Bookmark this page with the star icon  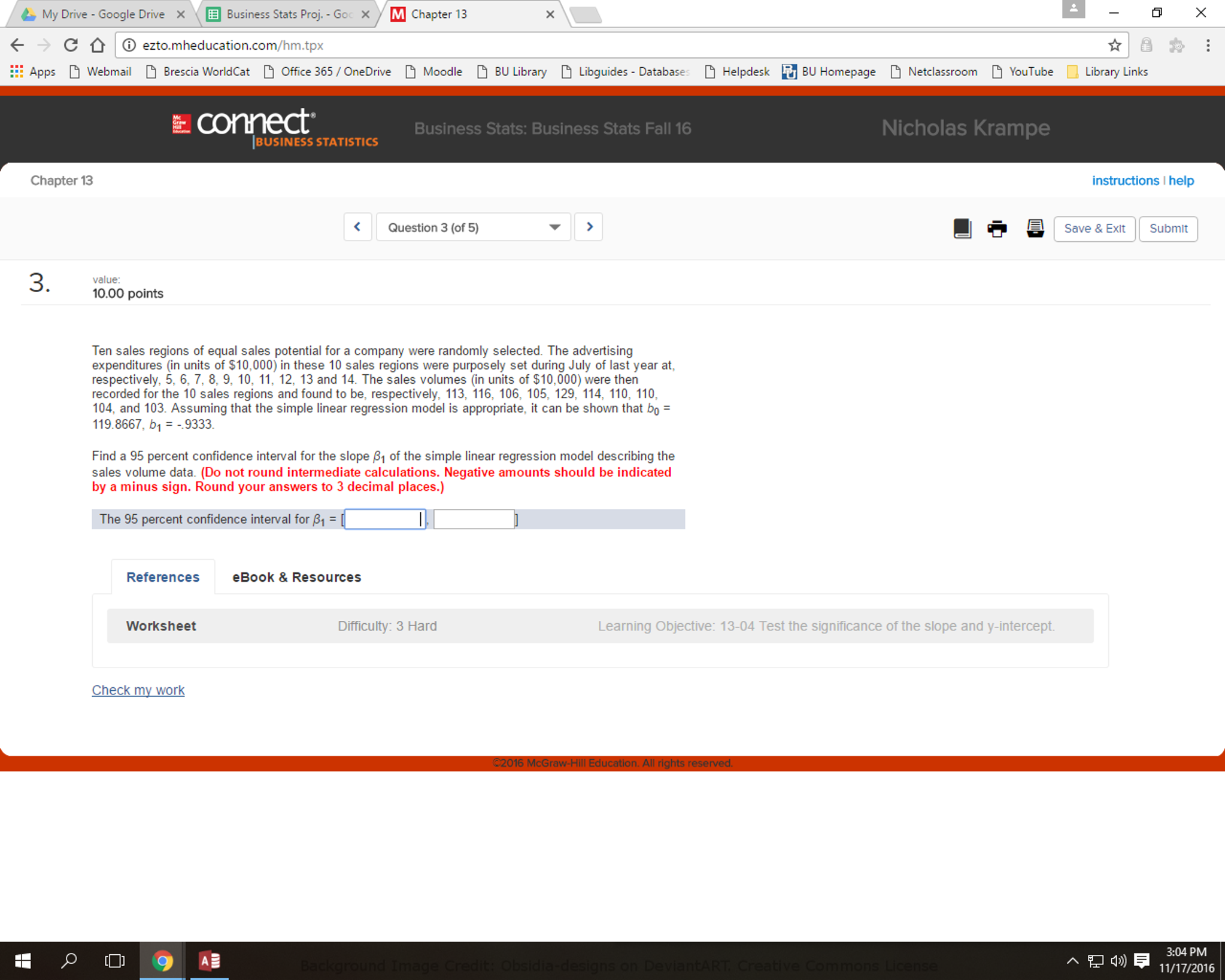(x=1114, y=45)
